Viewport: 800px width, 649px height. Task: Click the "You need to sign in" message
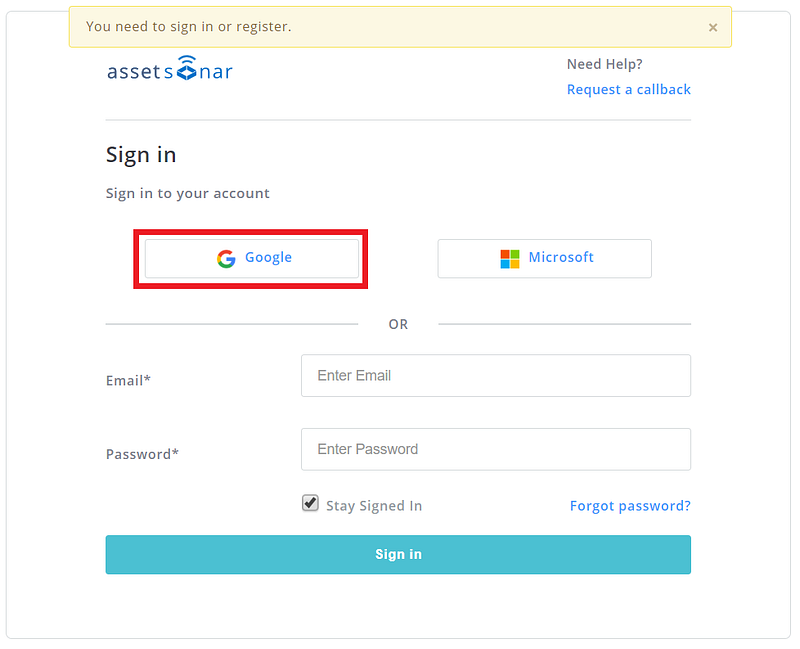click(x=189, y=27)
